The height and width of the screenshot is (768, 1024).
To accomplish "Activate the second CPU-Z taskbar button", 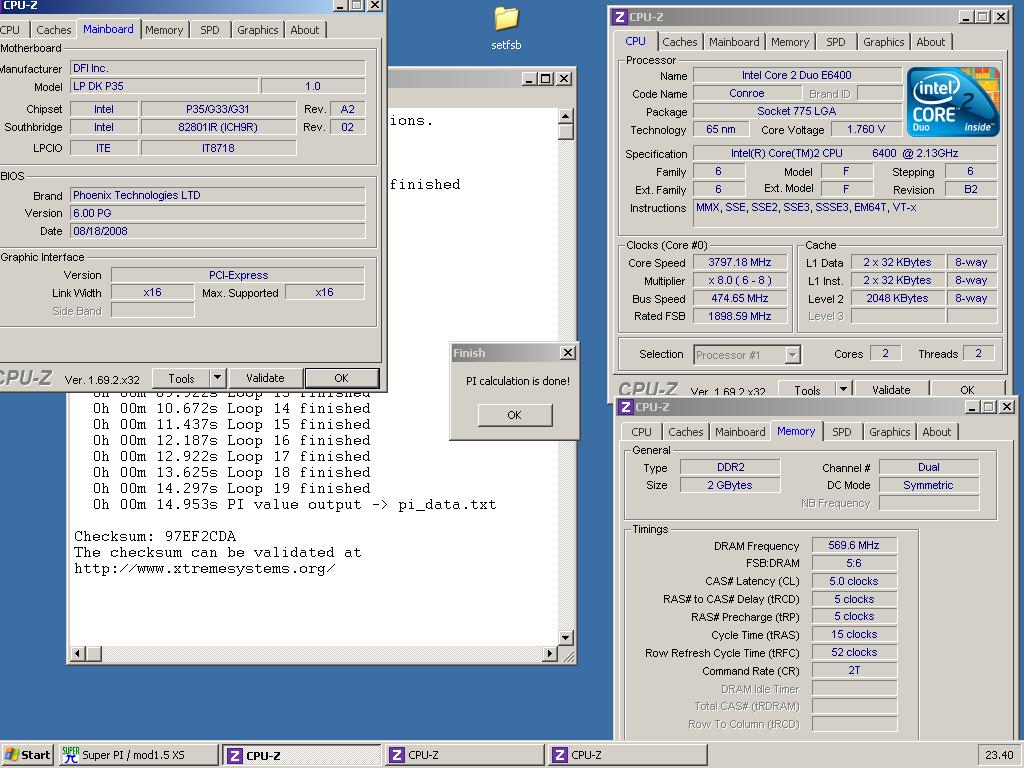I will point(464,755).
